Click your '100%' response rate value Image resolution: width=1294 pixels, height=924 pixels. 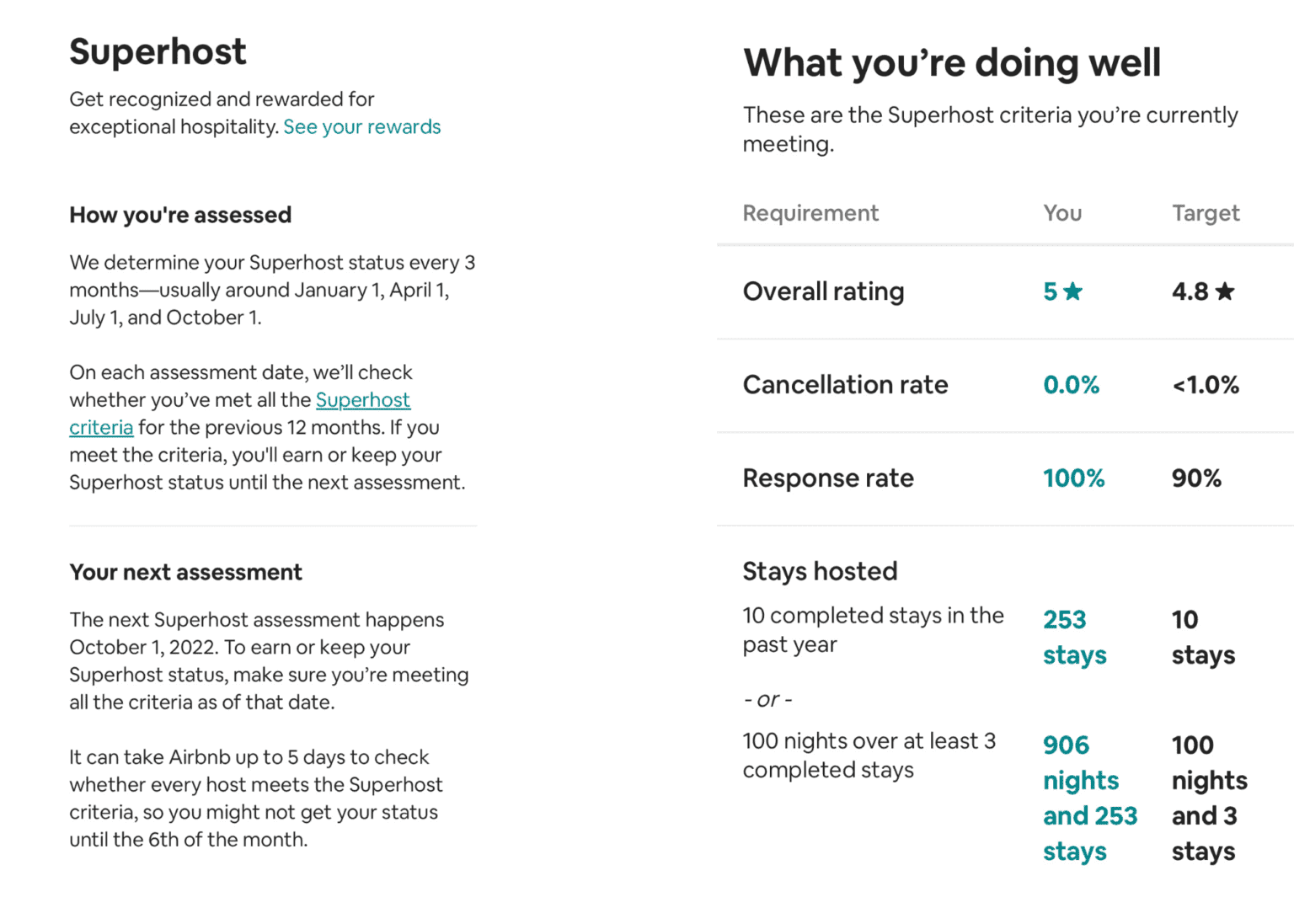point(1074,478)
